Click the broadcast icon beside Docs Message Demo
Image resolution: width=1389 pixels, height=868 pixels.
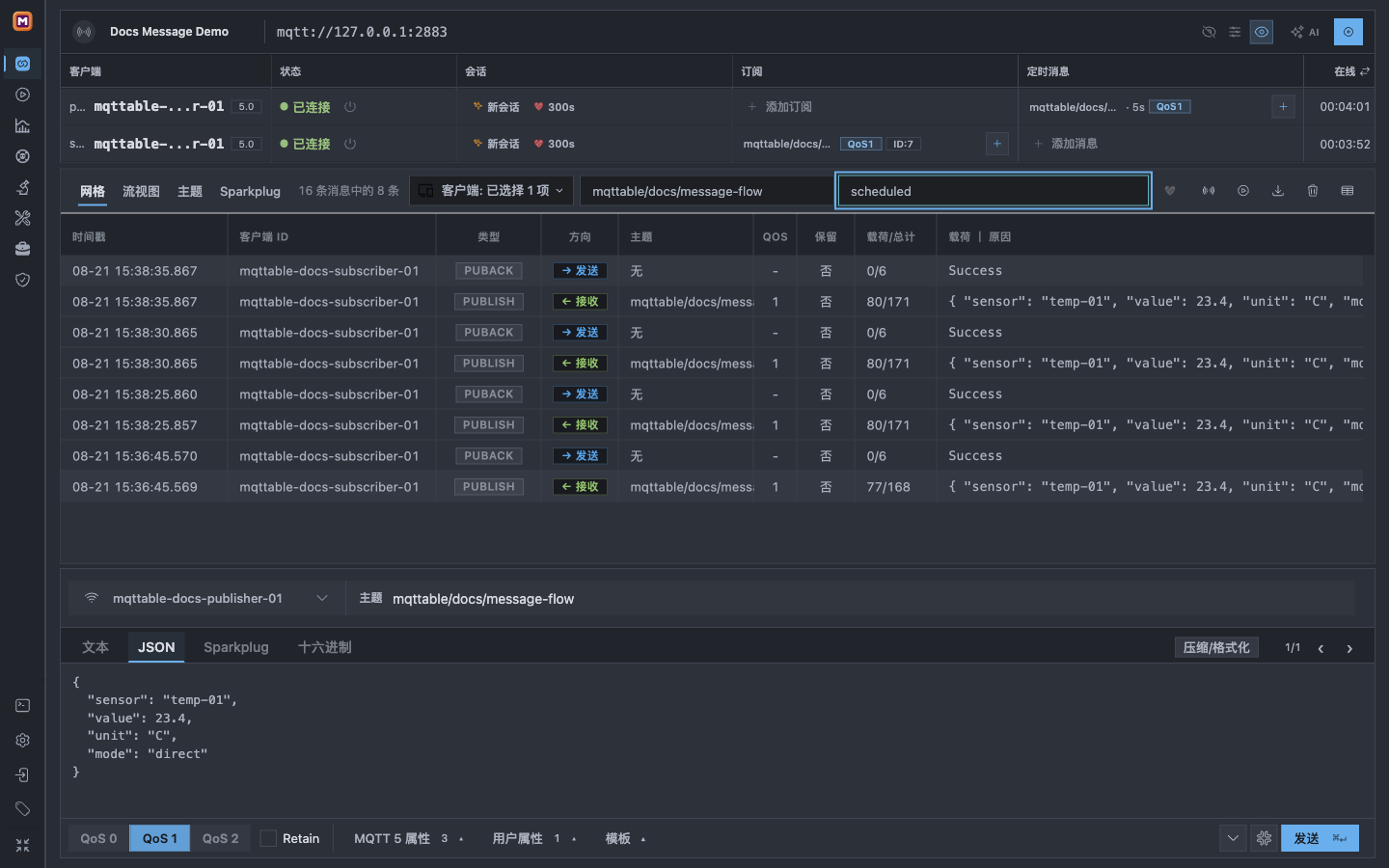[85, 32]
